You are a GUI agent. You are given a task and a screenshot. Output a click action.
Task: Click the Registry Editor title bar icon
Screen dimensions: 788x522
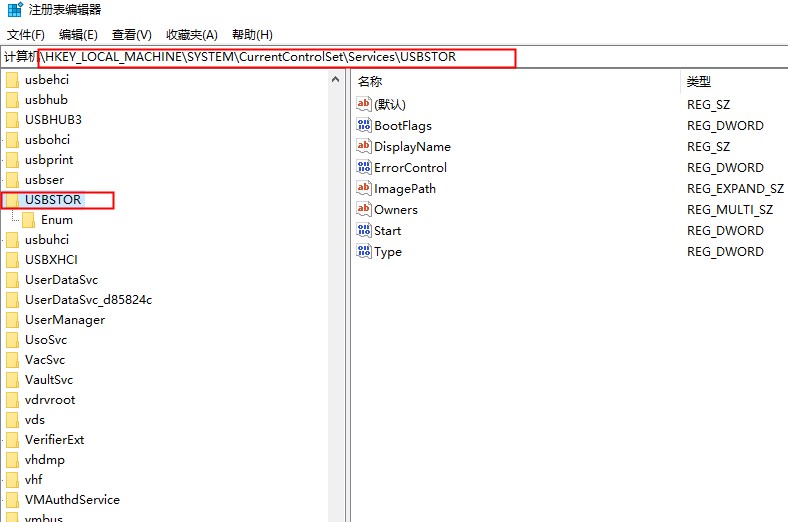(15, 9)
